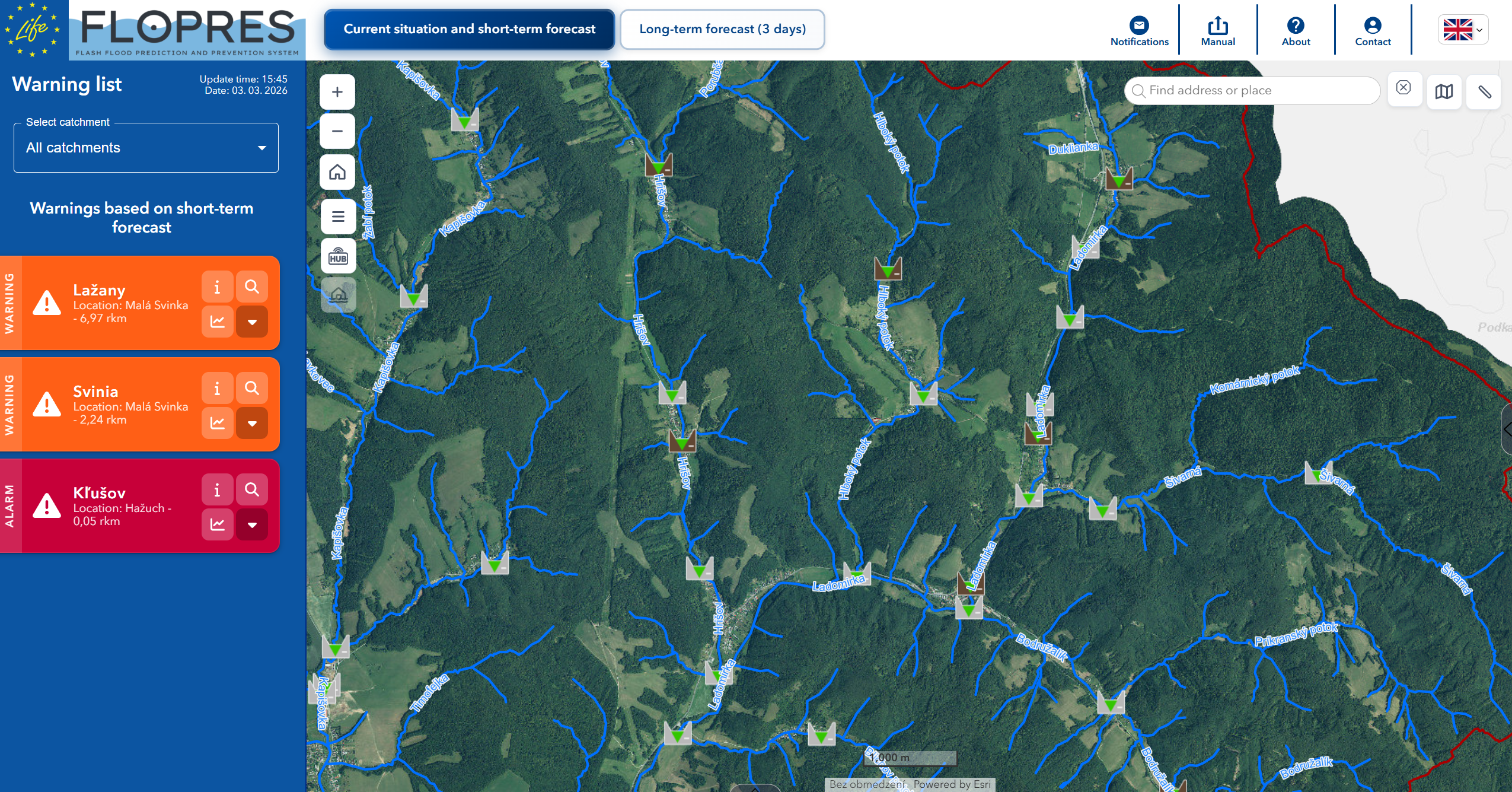Screen dimensions: 1512x792
Task: Open the basemap gallery icon
Action: (x=1444, y=91)
